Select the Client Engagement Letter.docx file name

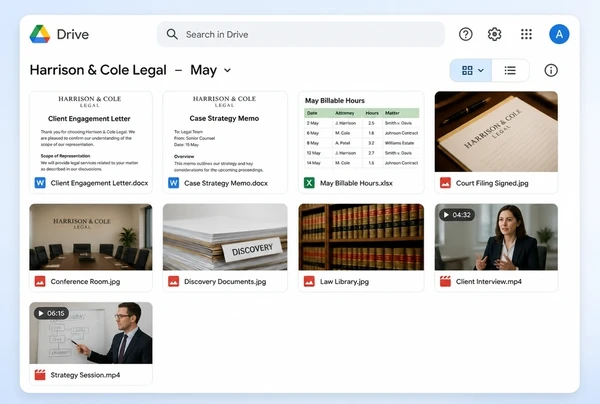pyautogui.click(x=99, y=183)
